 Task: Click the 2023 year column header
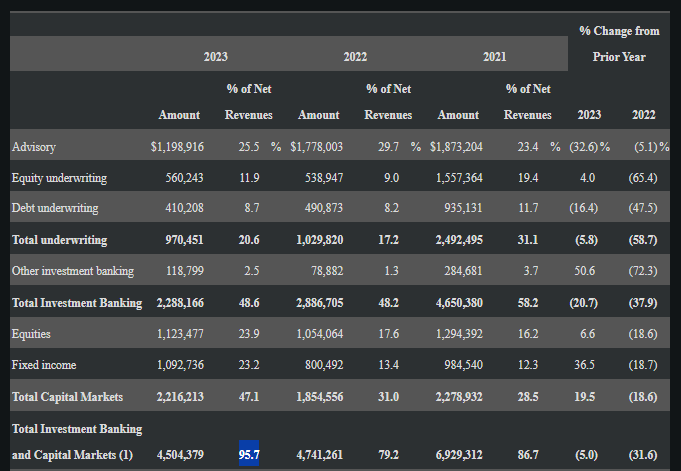[215, 57]
